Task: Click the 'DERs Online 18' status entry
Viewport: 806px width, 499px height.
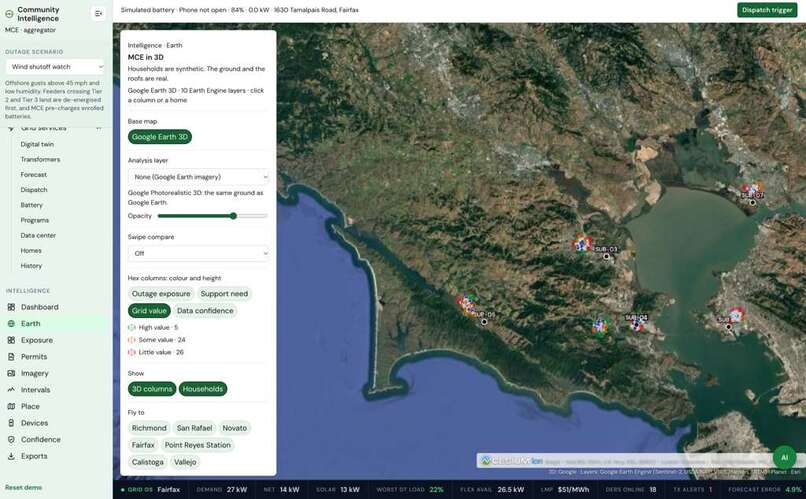Action: pyautogui.click(x=631, y=490)
